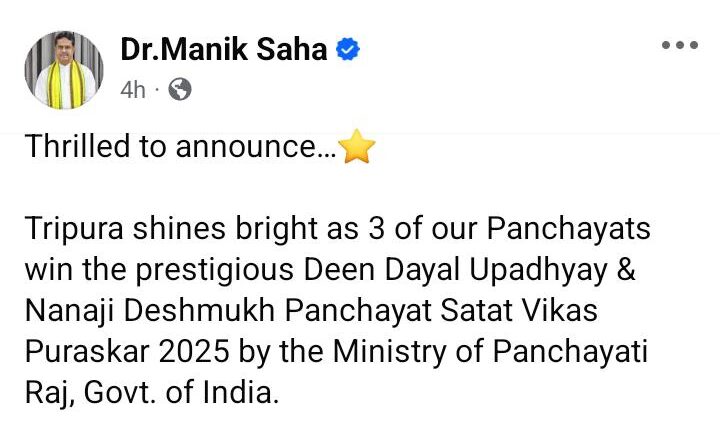Click the globe public privacy icon

tap(180, 90)
